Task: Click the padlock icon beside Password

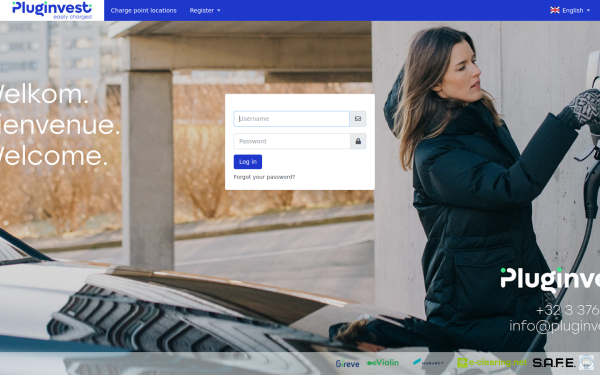Action: click(x=358, y=141)
